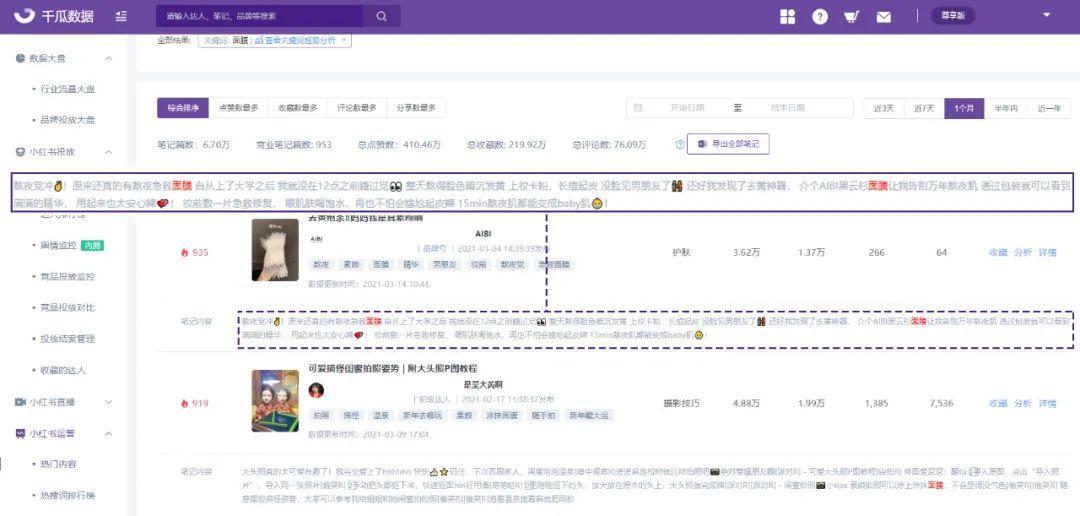Click the 新年戴大运 tag
Viewport: 1080px width, 516px height.
(x=588, y=416)
